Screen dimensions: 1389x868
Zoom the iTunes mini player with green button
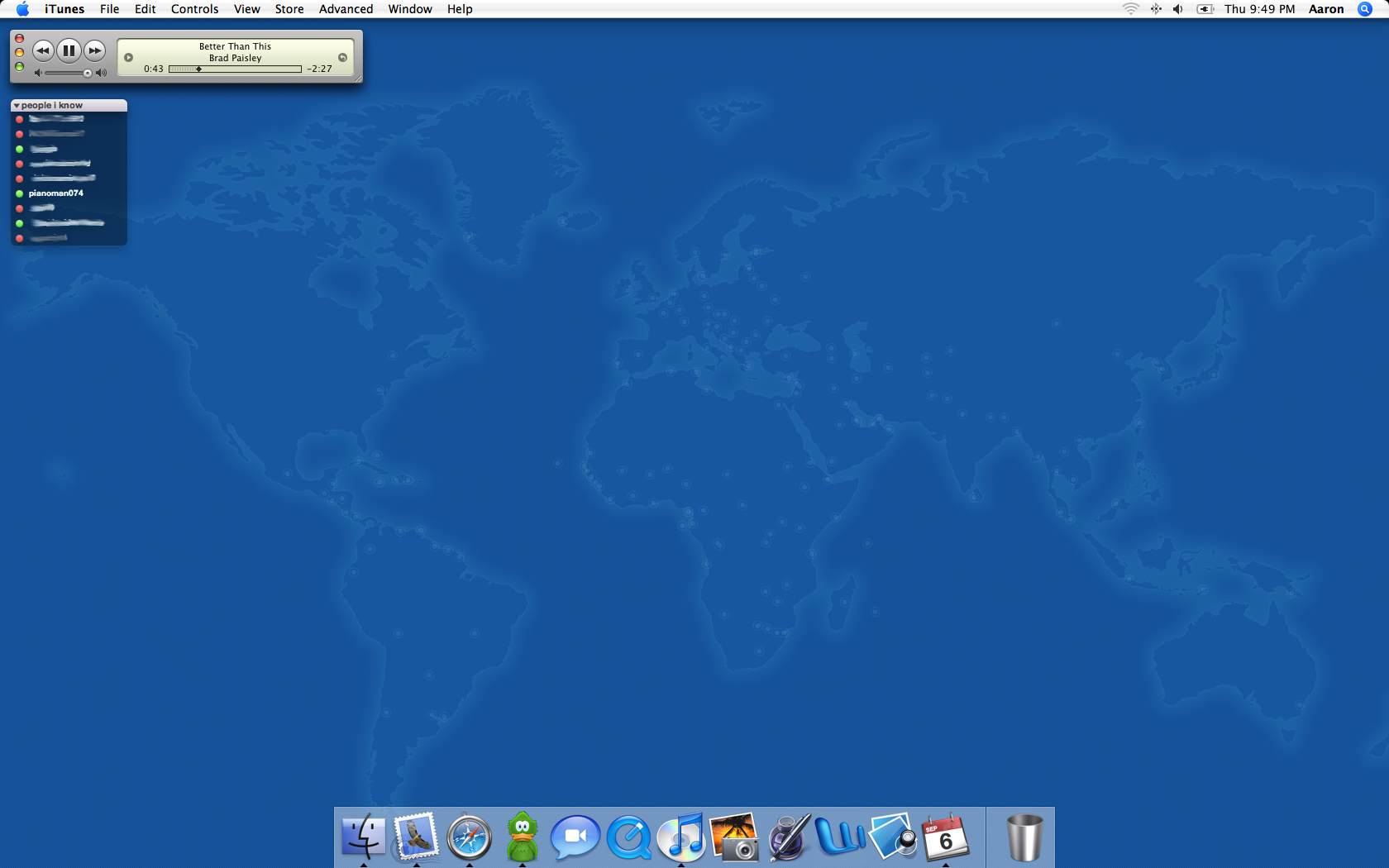pyautogui.click(x=20, y=66)
